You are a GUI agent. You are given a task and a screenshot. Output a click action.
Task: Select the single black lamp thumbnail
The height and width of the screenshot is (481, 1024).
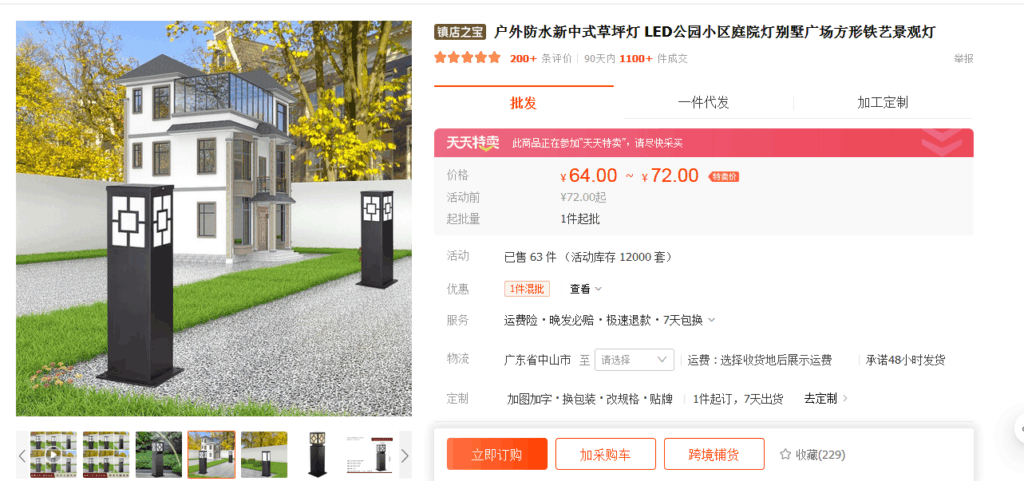point(318,454)
